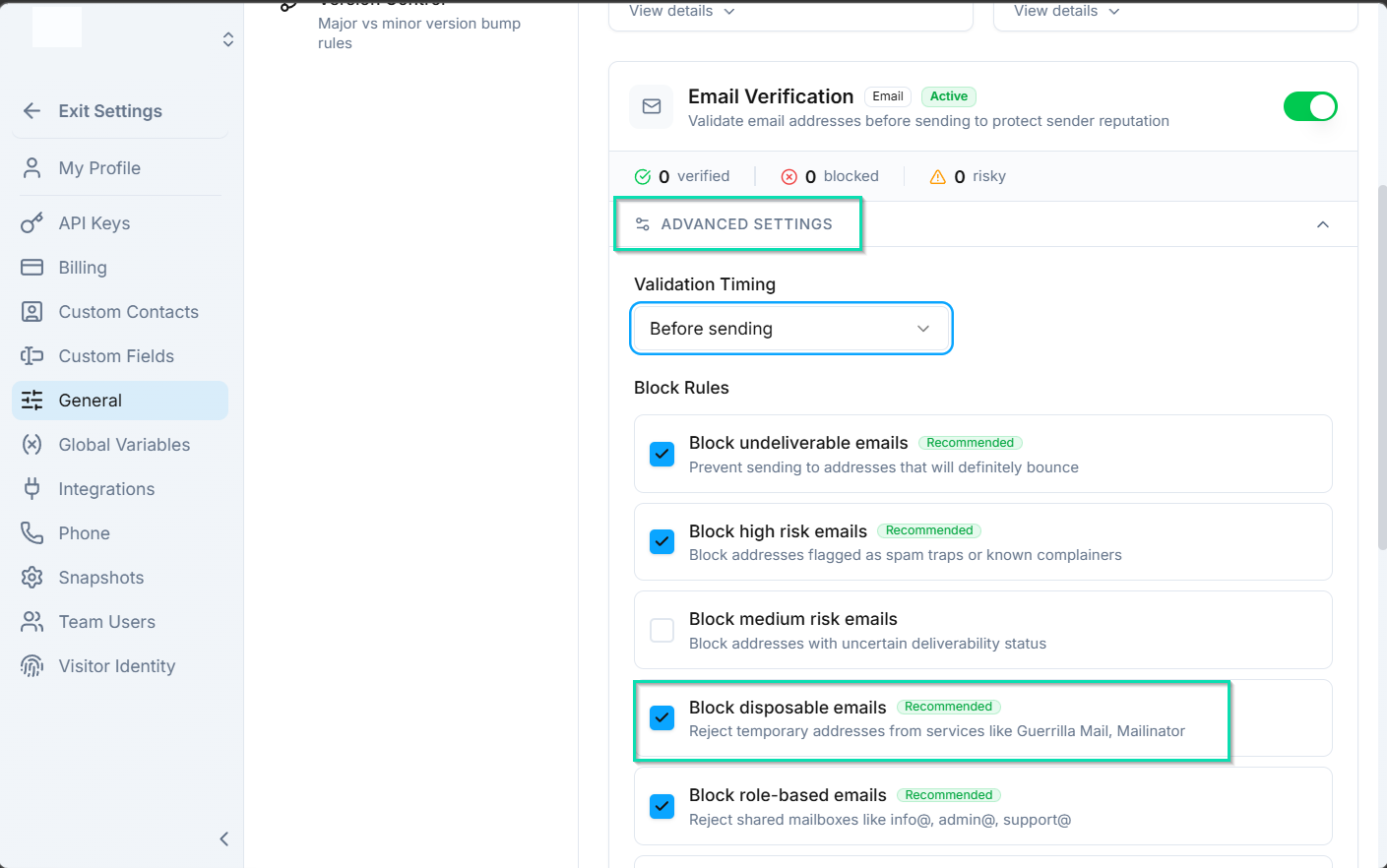
Task: Click the Email Verification heading
Action: click(771, 96)
